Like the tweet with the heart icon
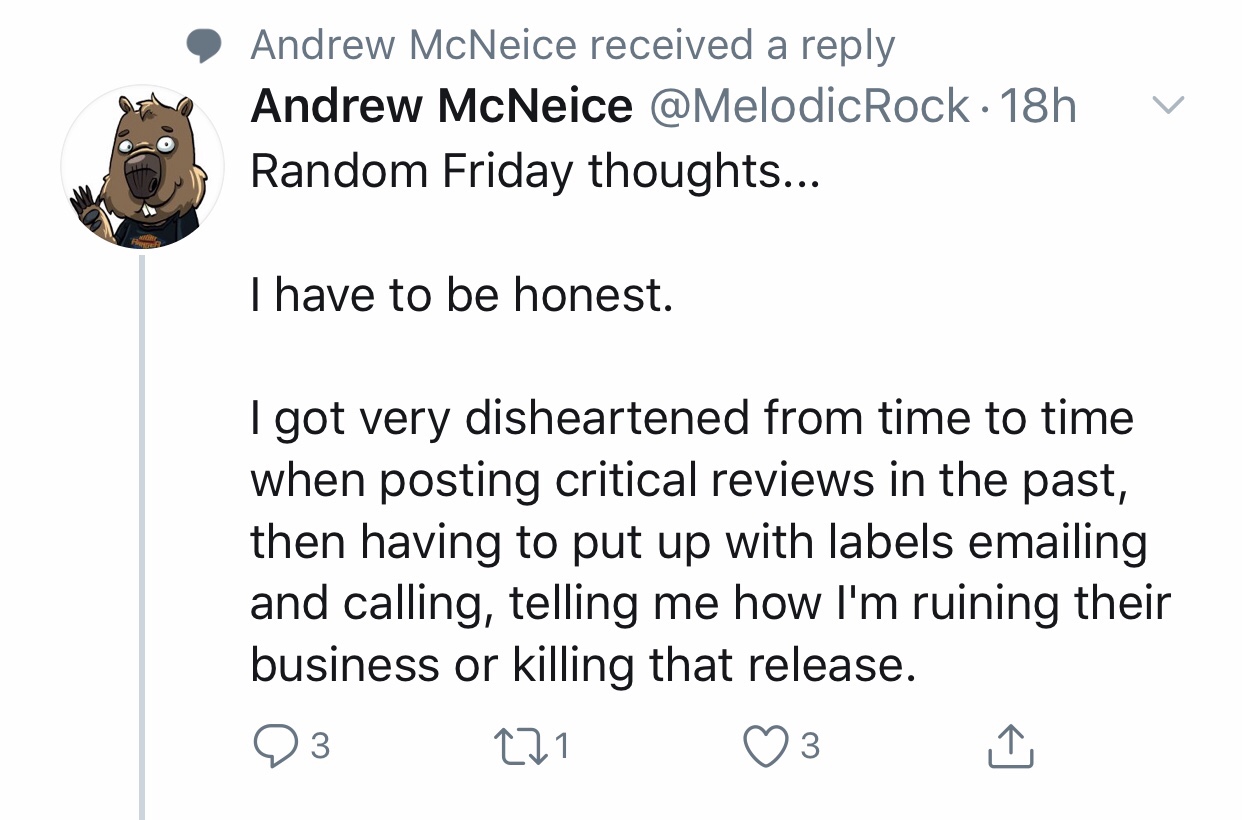 [766, 745]
